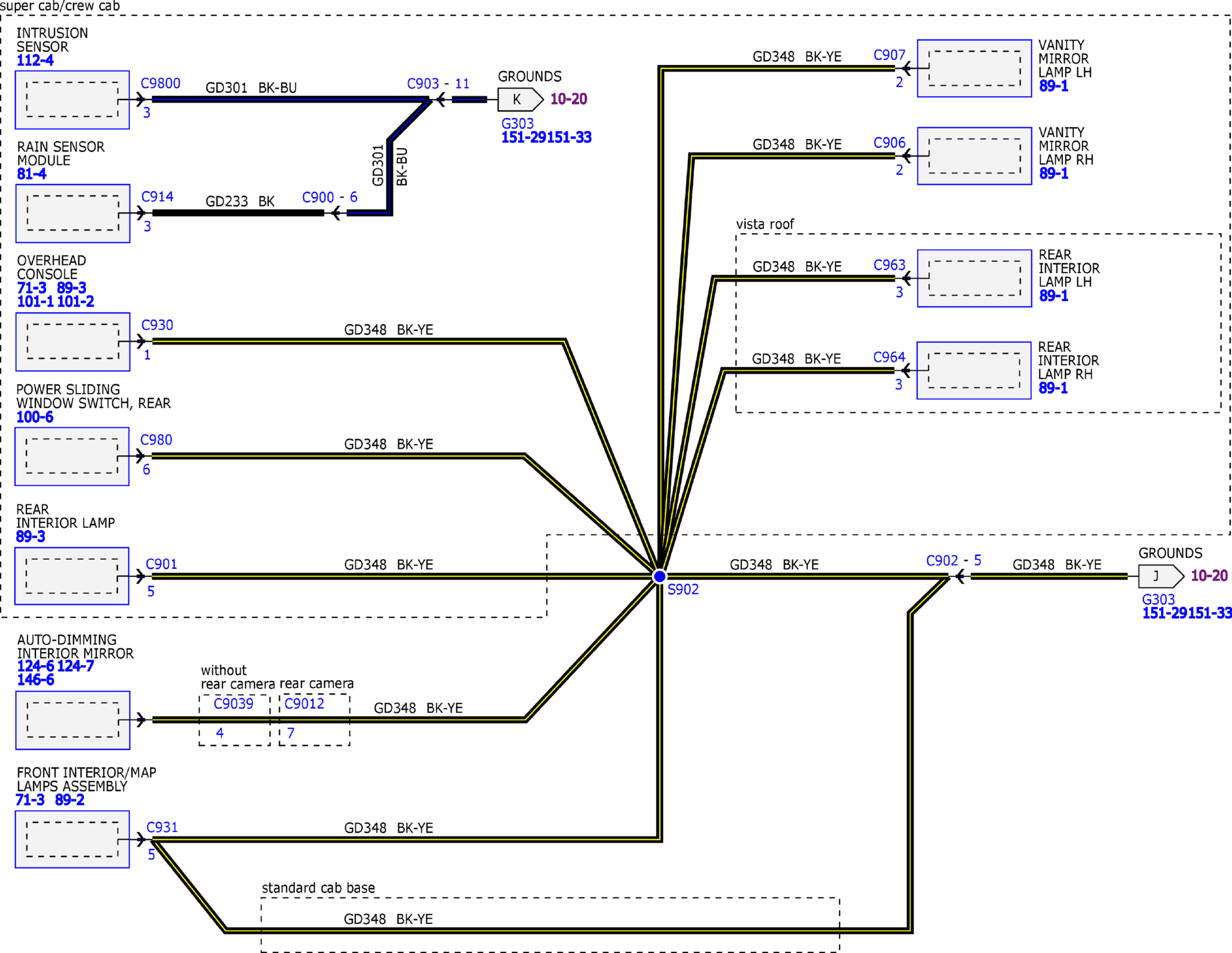
Task: Select the GD301 BK-BU horizontal wire label
Action: [251, 88]
